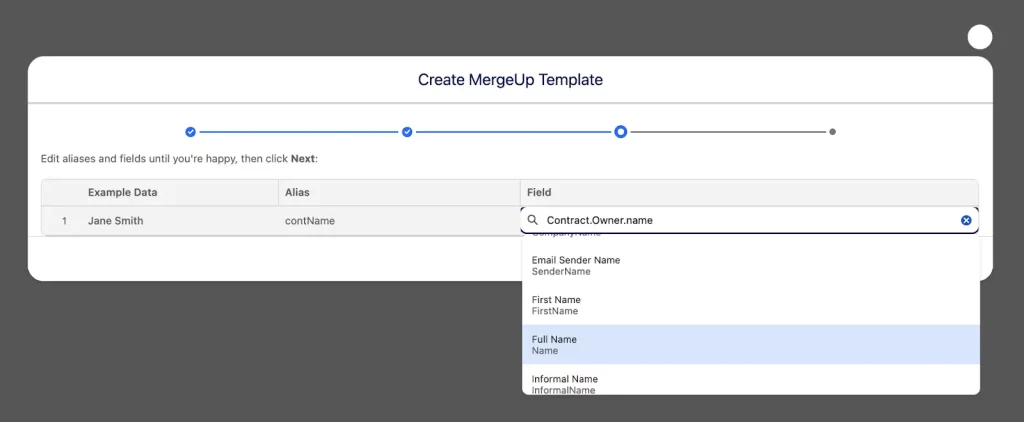
Task: Go to the first completed step checkmark
Action: tap(190, 132)
